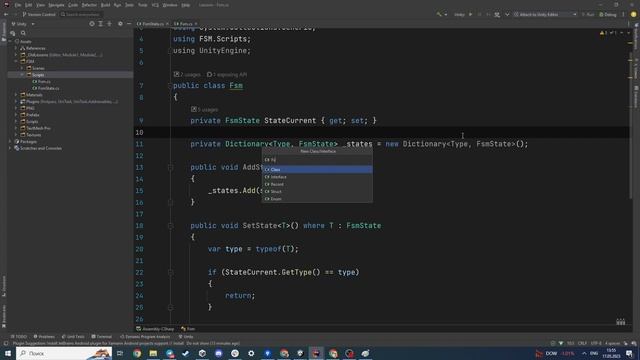The width and height of the screenshot is (640, 360).
Task: Expand the Prefabs folder
Action: point(16,115)
